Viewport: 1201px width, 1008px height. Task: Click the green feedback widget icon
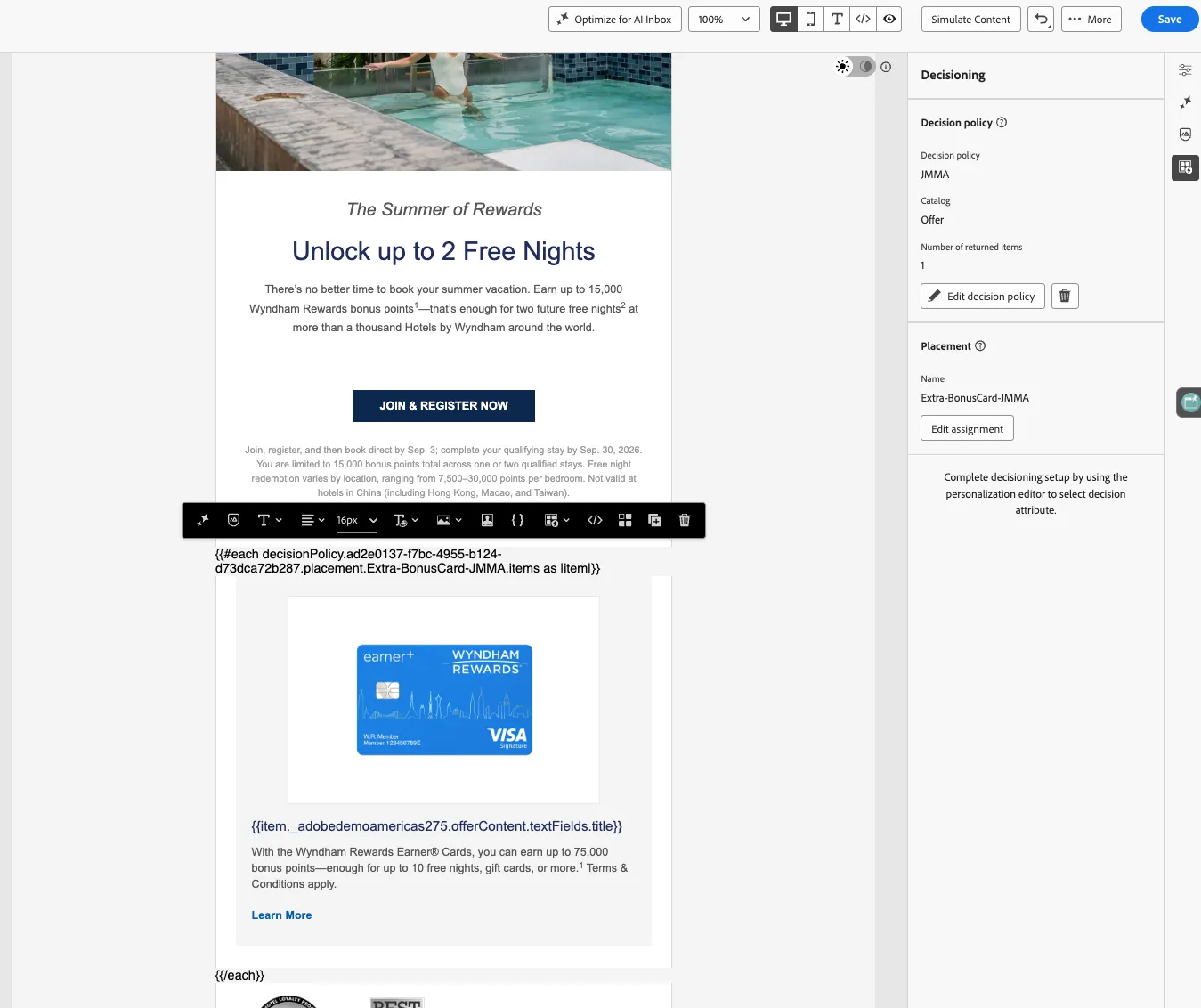tap(1189, 402)
